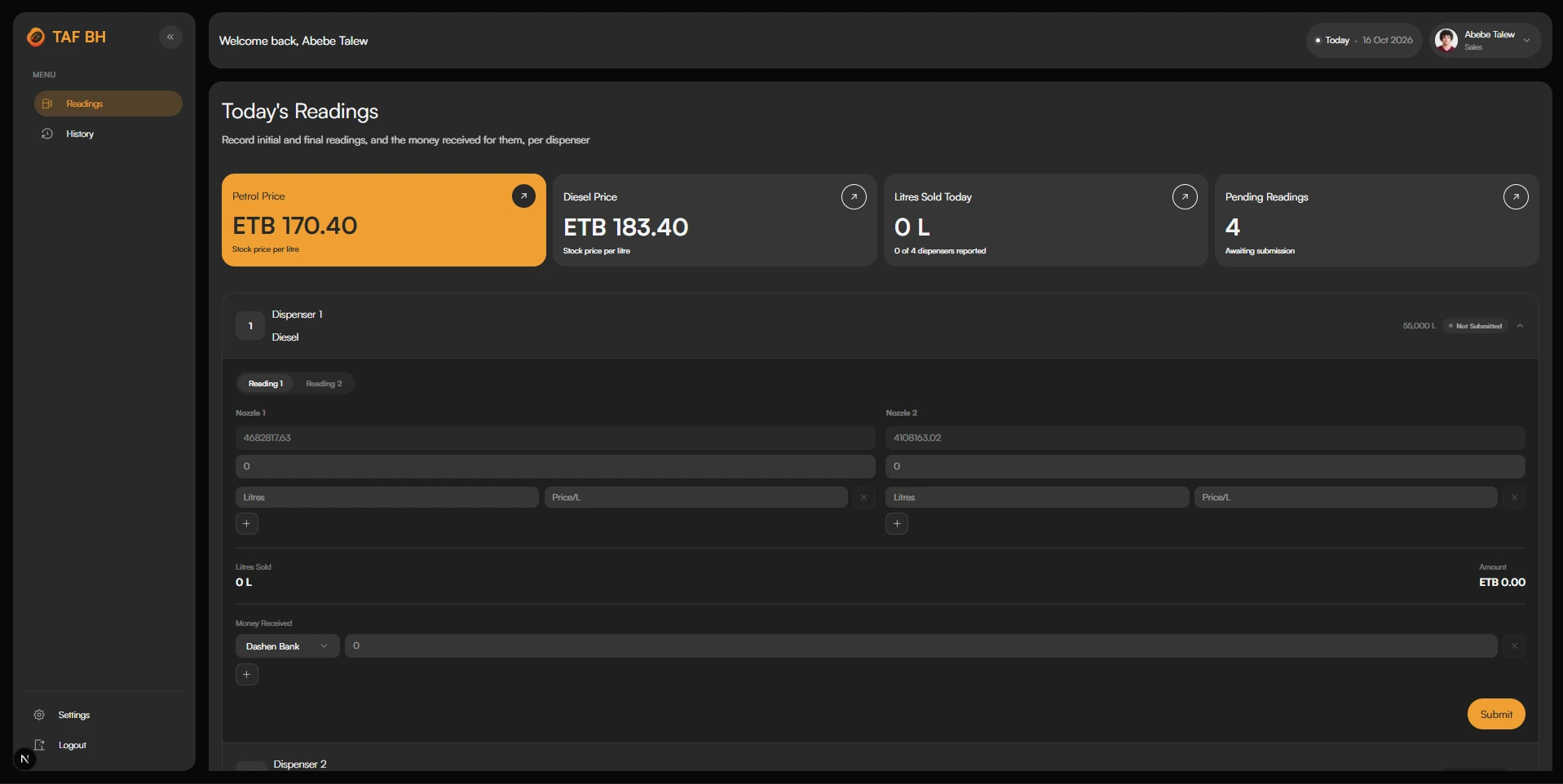Open the Petrol Price card arrow
Screen dimensions: 1563x784
[x=523, y=196]
